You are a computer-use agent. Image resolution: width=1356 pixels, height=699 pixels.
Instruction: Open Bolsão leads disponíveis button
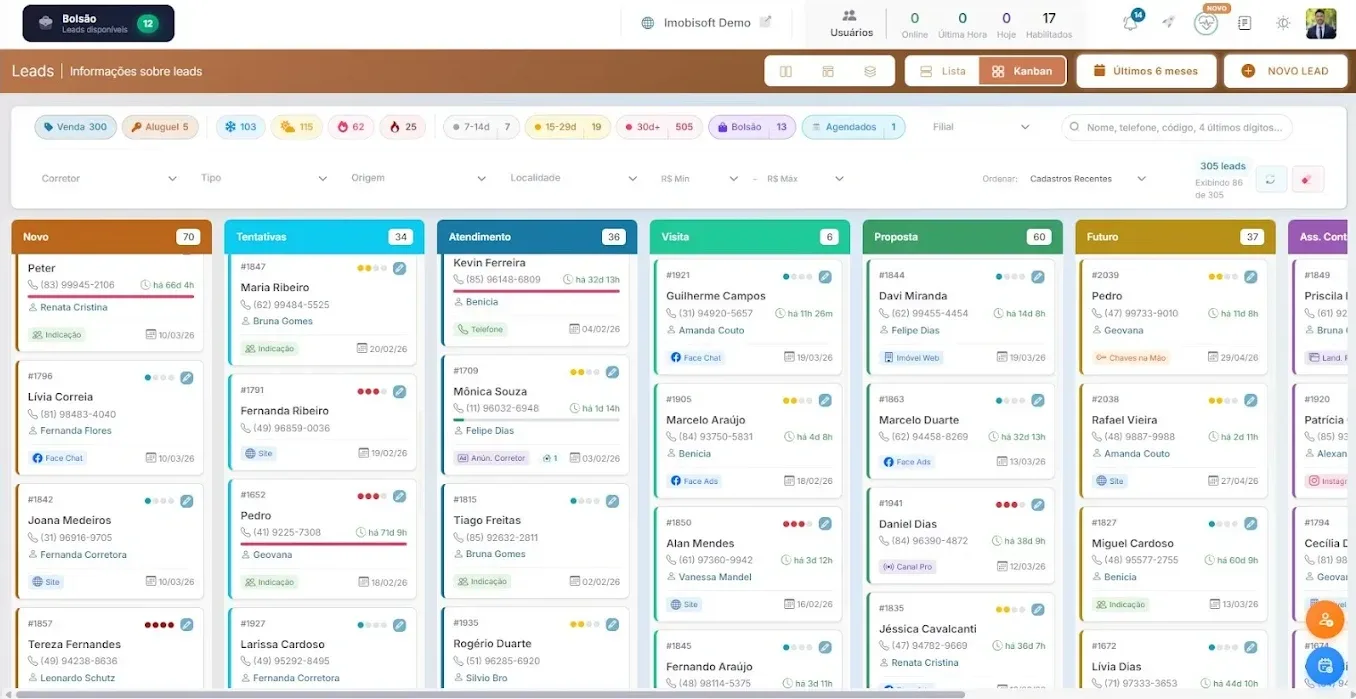coord(98,23)
